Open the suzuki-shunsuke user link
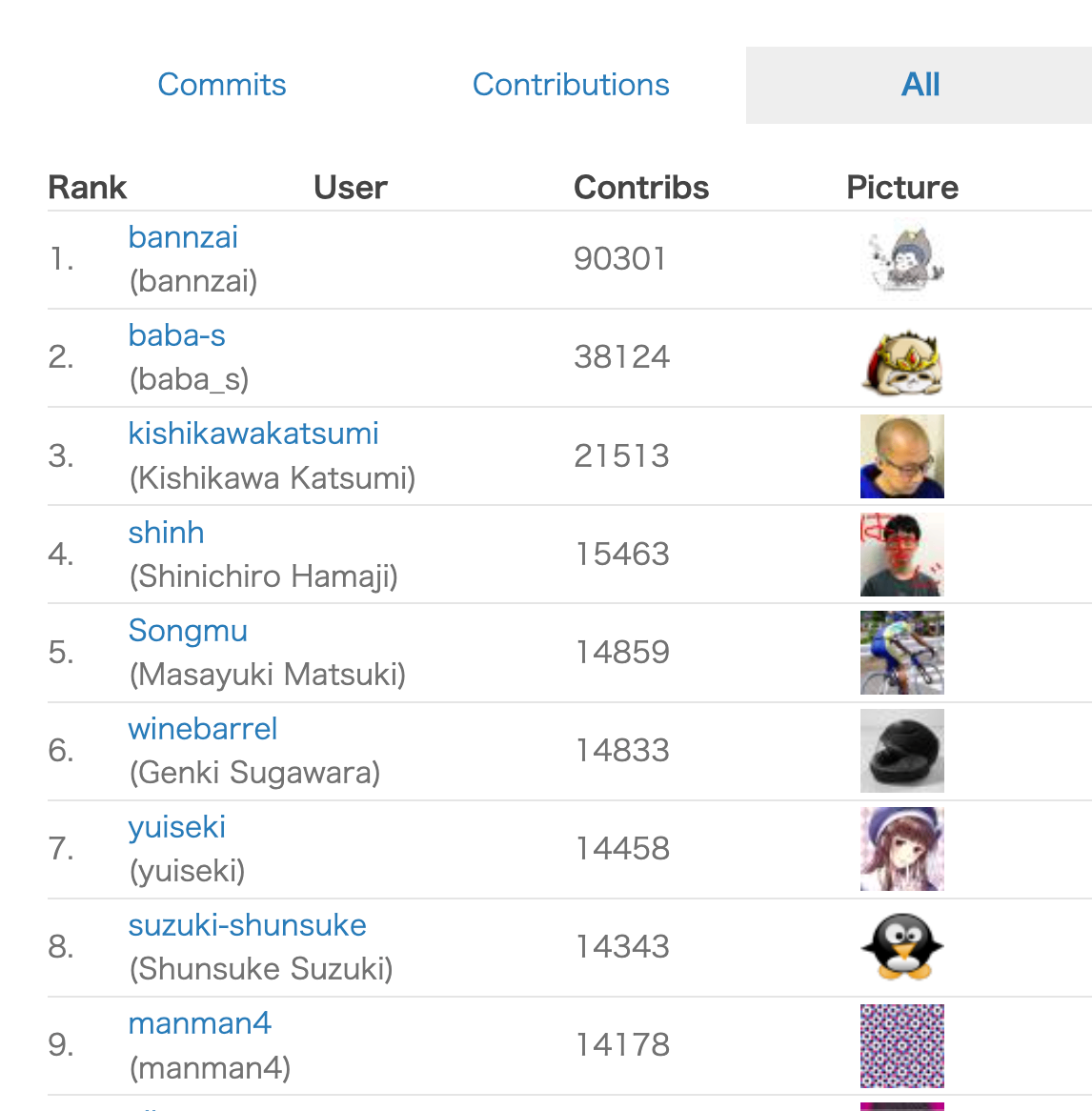This screenshot has height=1111, width=1092. tap(248, 925)
